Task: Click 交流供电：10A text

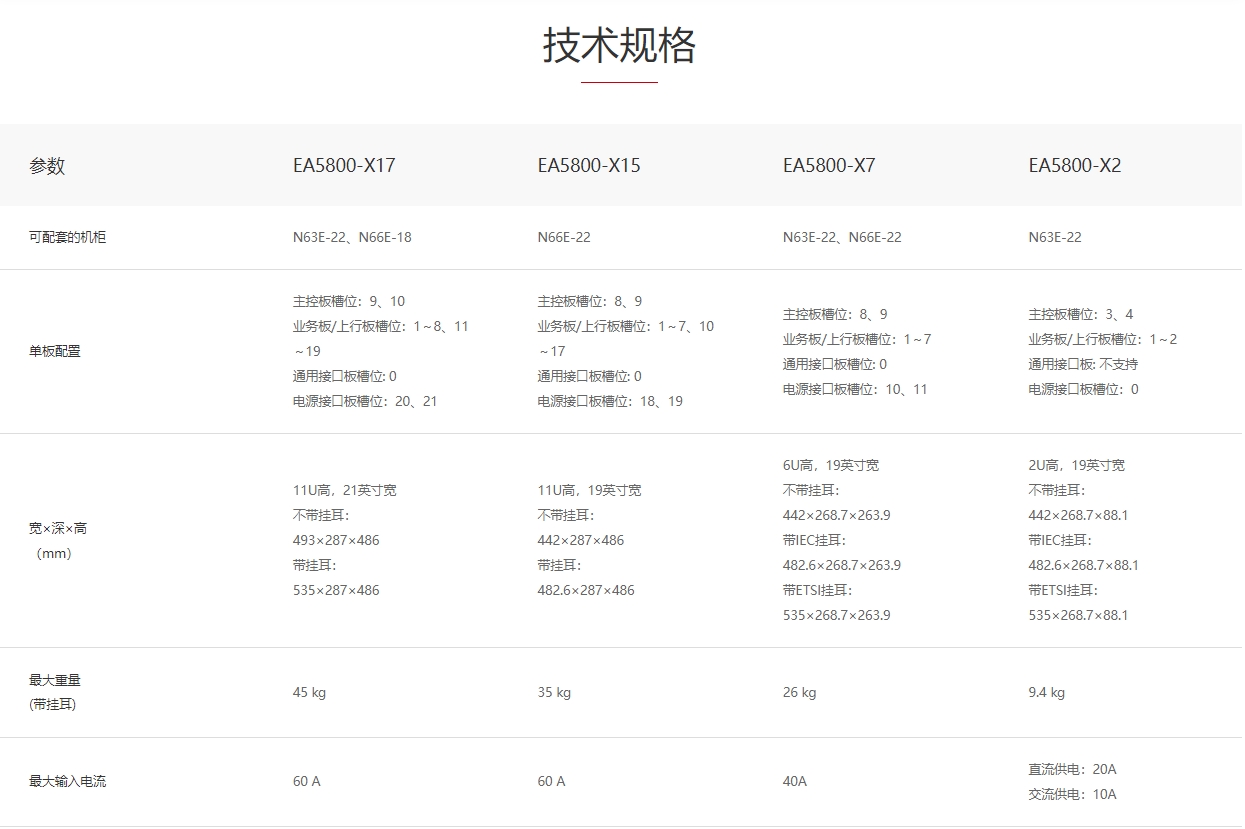Action: click(x=1073, y=795)
